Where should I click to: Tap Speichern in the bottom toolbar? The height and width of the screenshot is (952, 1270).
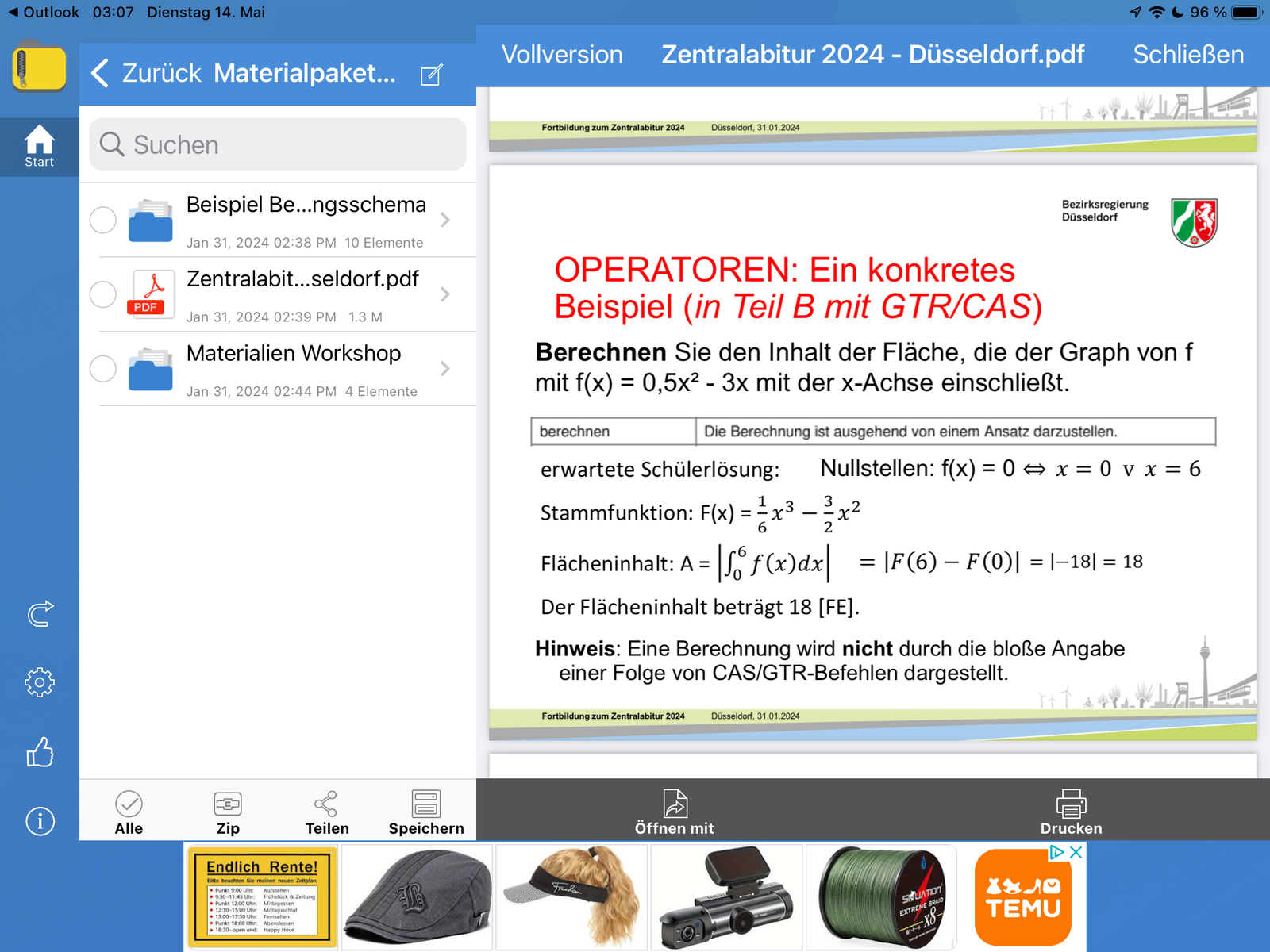[426, 812]
